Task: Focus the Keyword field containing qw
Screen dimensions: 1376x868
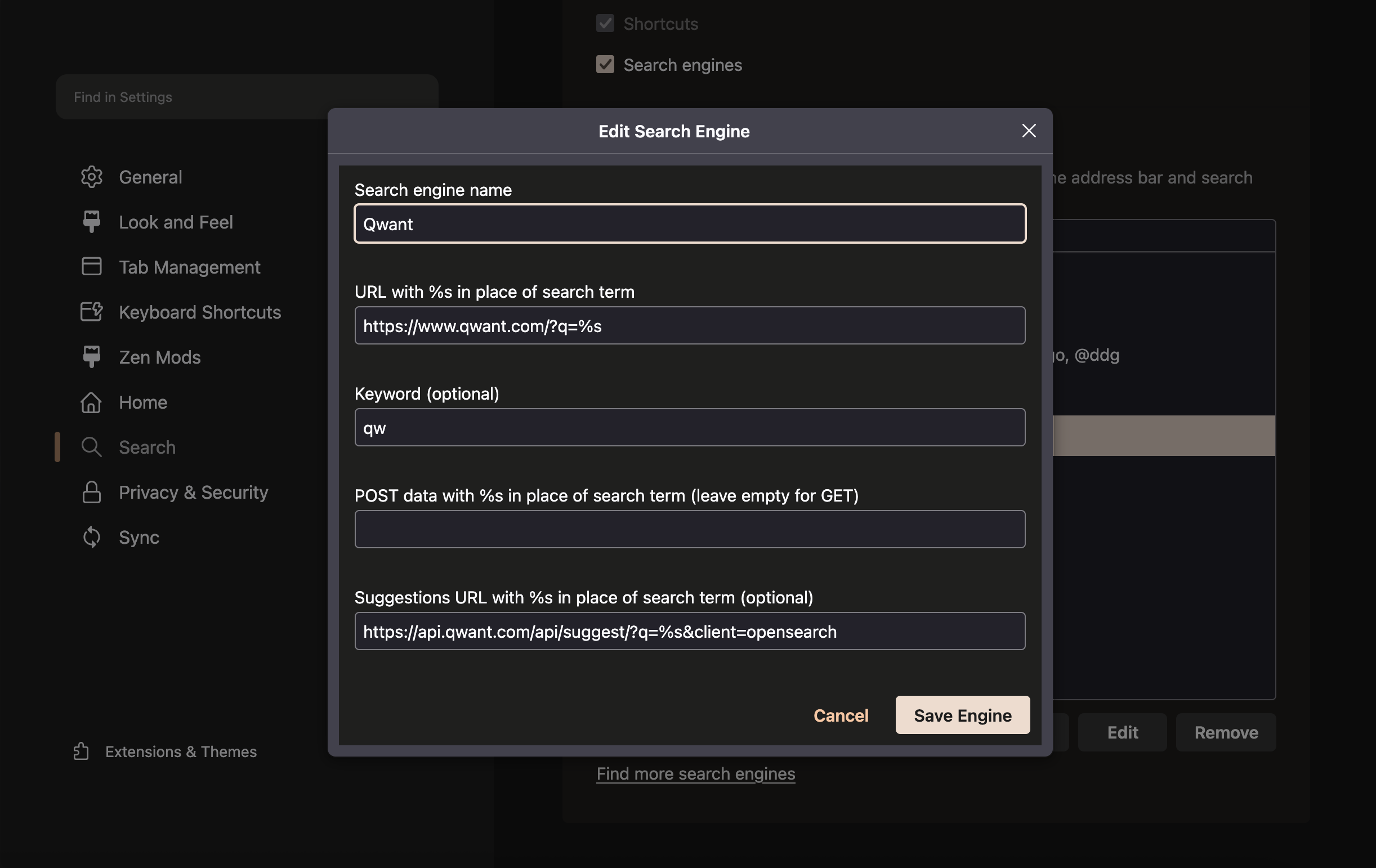Action: point(689,427)
